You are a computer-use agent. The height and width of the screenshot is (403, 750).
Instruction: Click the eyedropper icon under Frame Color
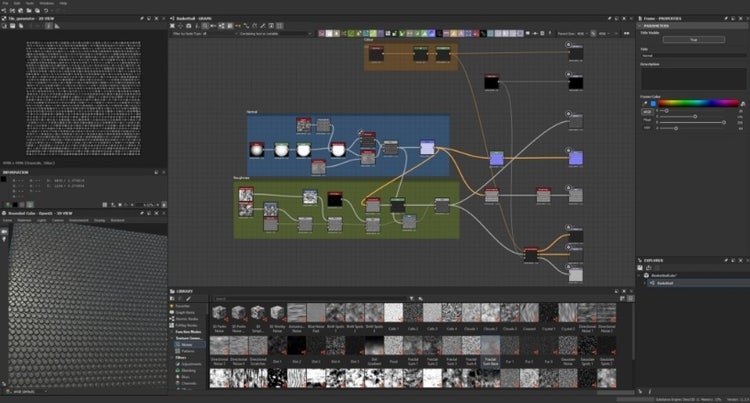pos(645,103)
